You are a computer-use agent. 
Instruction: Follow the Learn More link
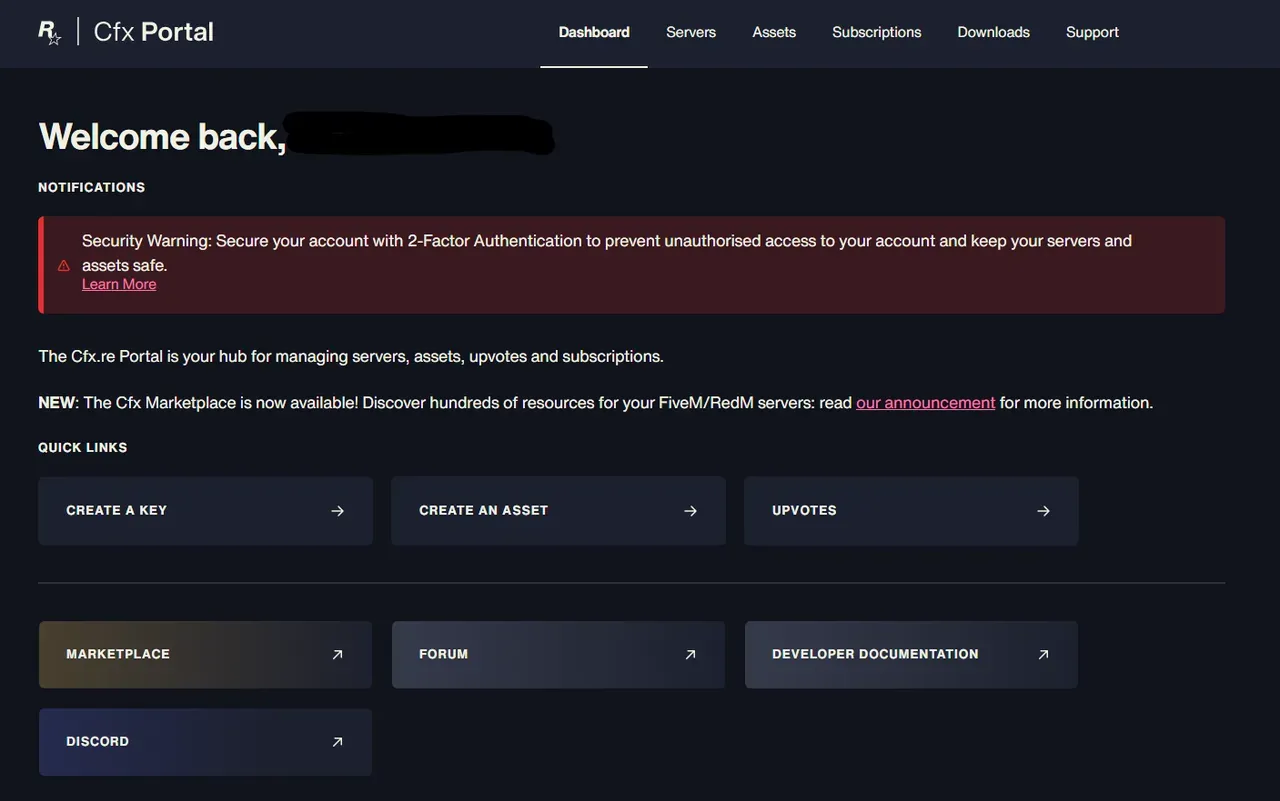click(119, 284)
